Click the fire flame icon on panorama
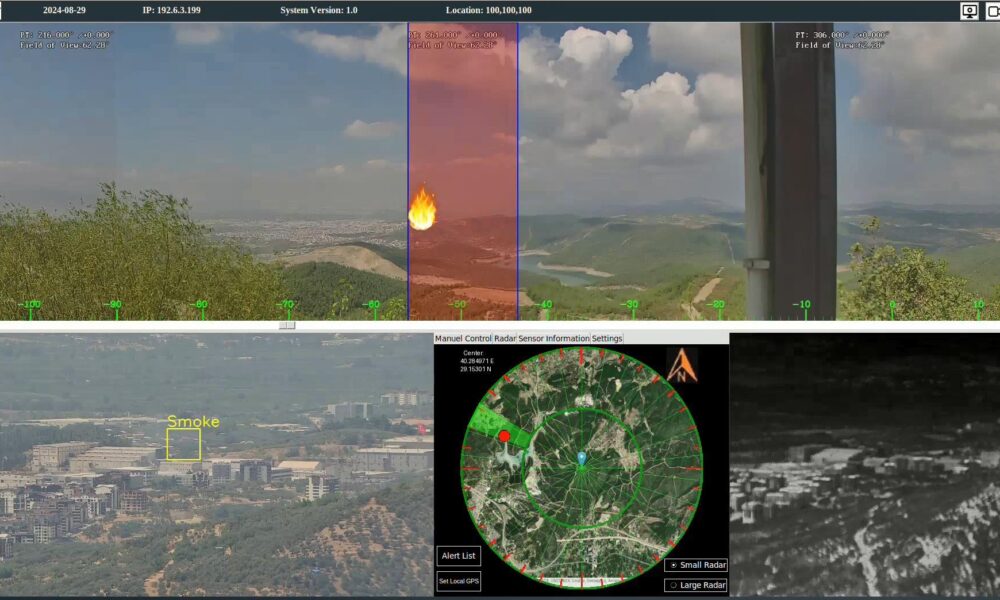This screenshot has width=1000, height=600. (422, 209)
